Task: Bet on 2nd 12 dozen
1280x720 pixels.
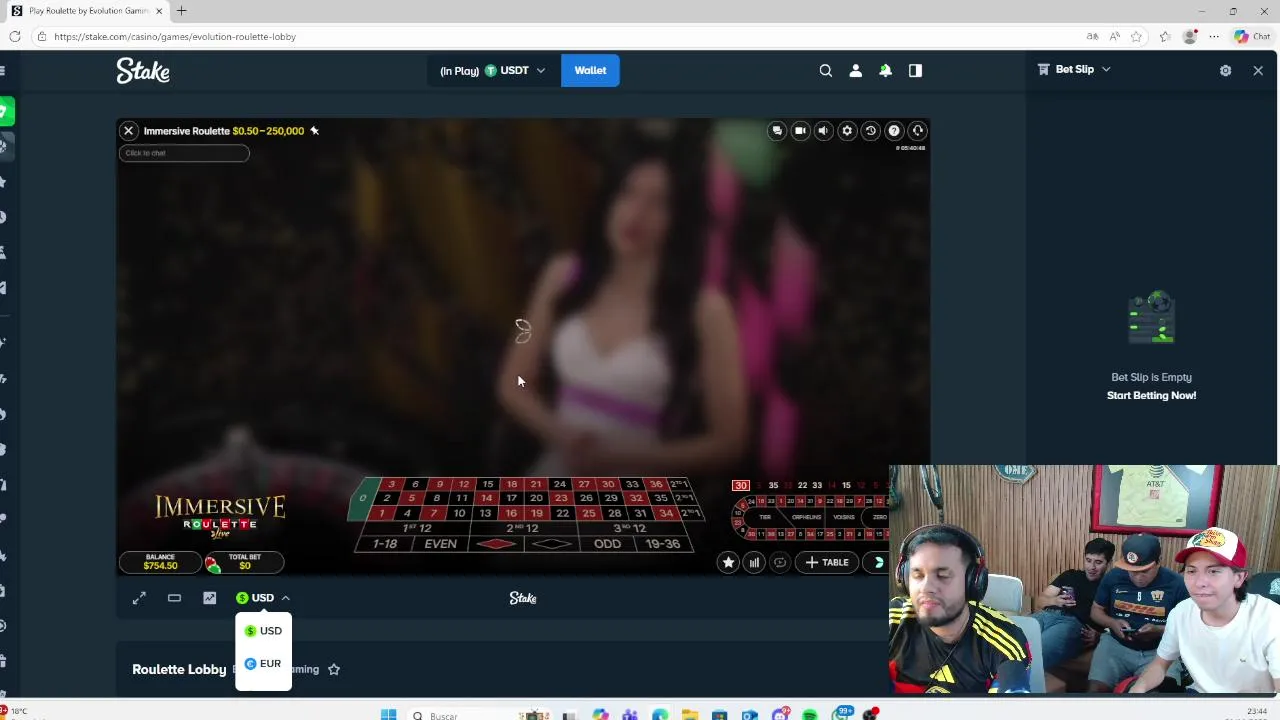Action: coord(523,528)
